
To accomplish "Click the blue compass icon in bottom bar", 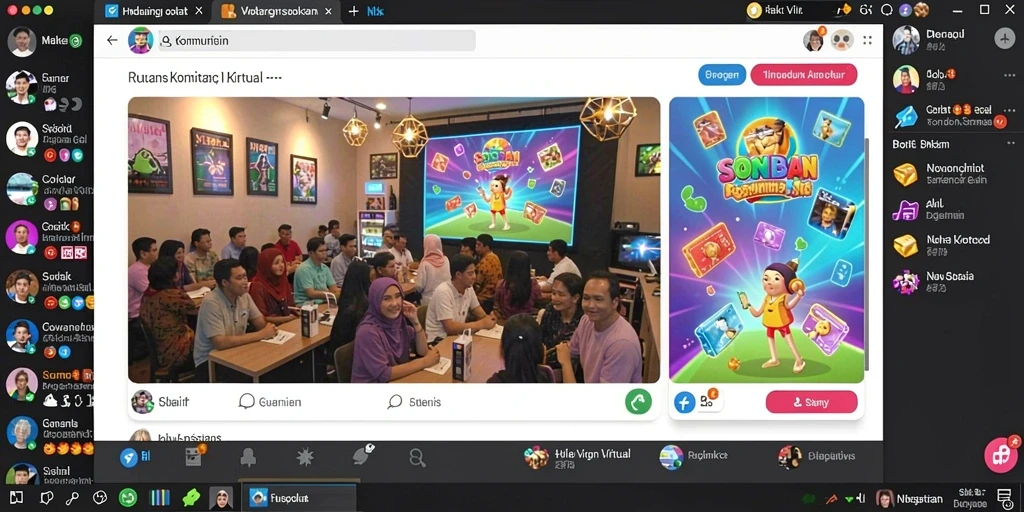I will (x=129, y=457).
